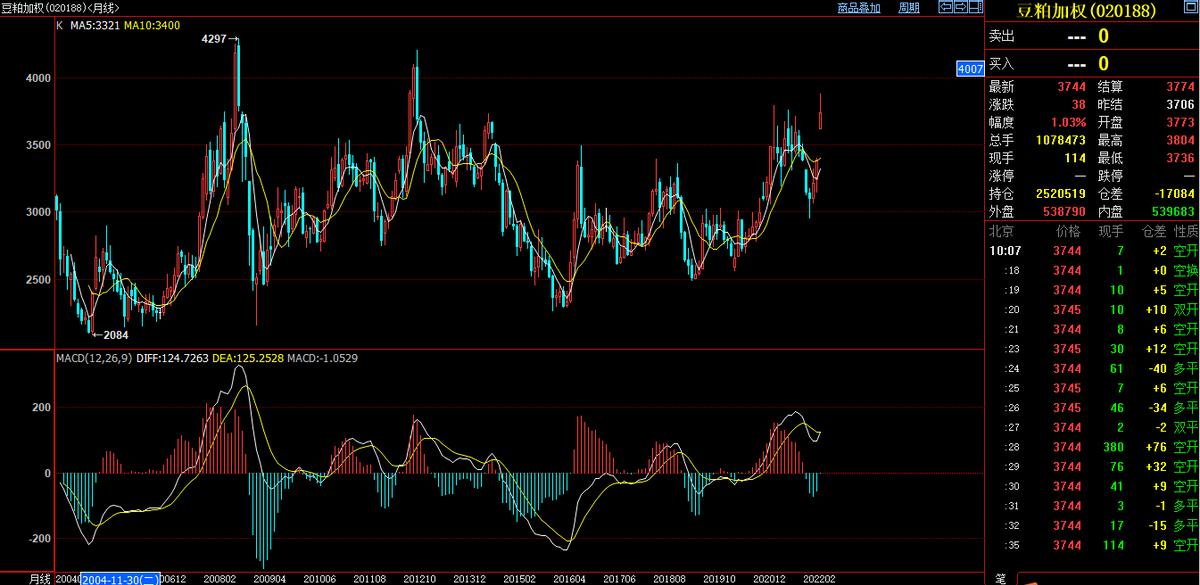Viewport: 1200px width, 585px height.
Task: Click the left arrow navigation icon
Action: pyautogui.click(x=945, y=8)
